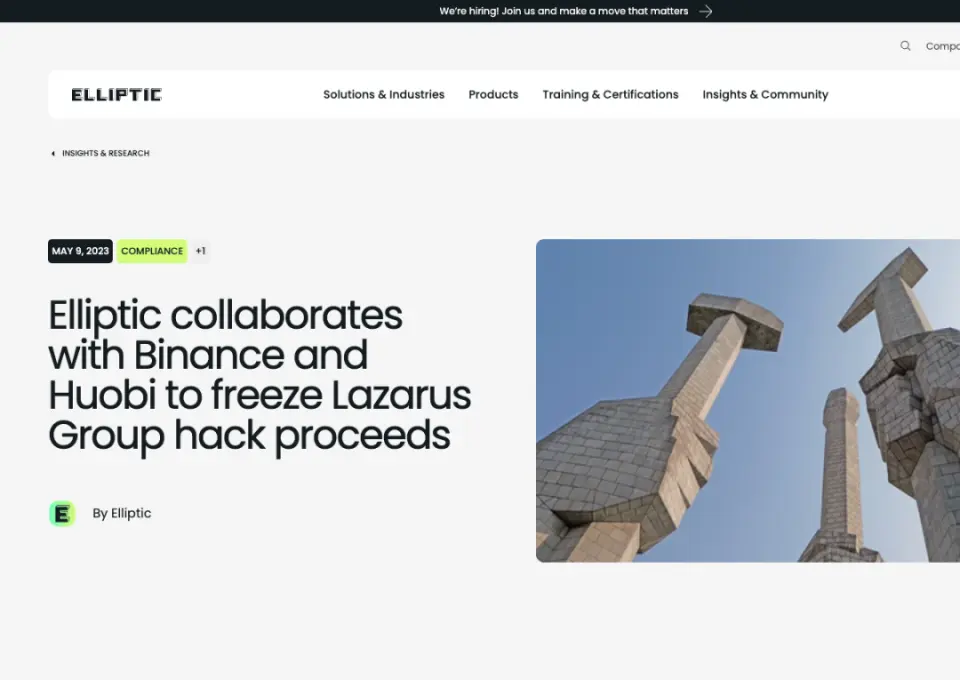
Task: Click the We're hiring banner text
Action: pyautogui.click(x=564, y=11)
